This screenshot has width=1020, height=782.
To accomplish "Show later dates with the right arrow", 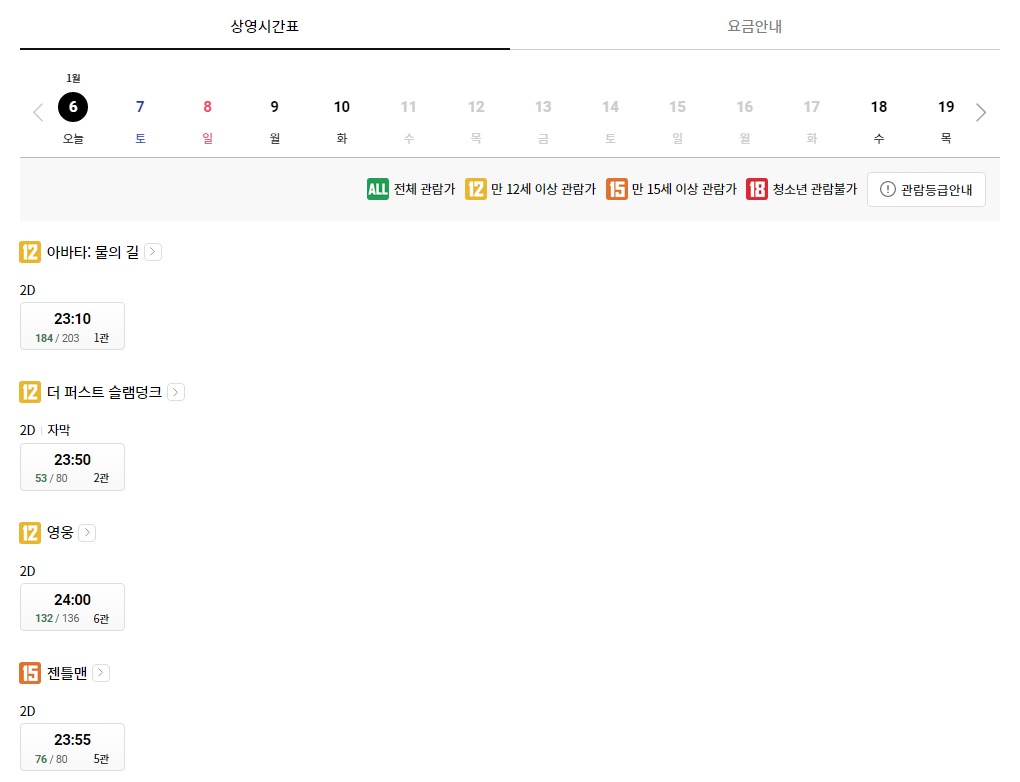I will point(981,112).
